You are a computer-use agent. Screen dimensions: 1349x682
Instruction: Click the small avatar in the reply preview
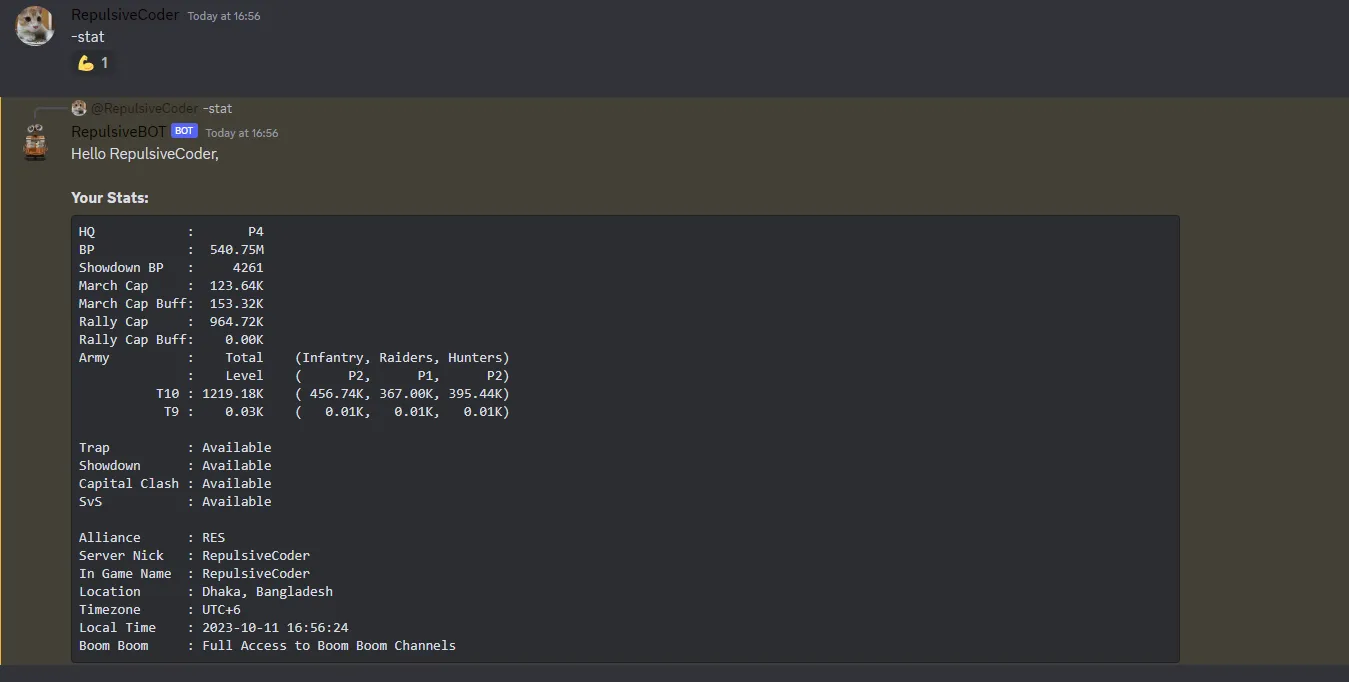click(79, 108)
